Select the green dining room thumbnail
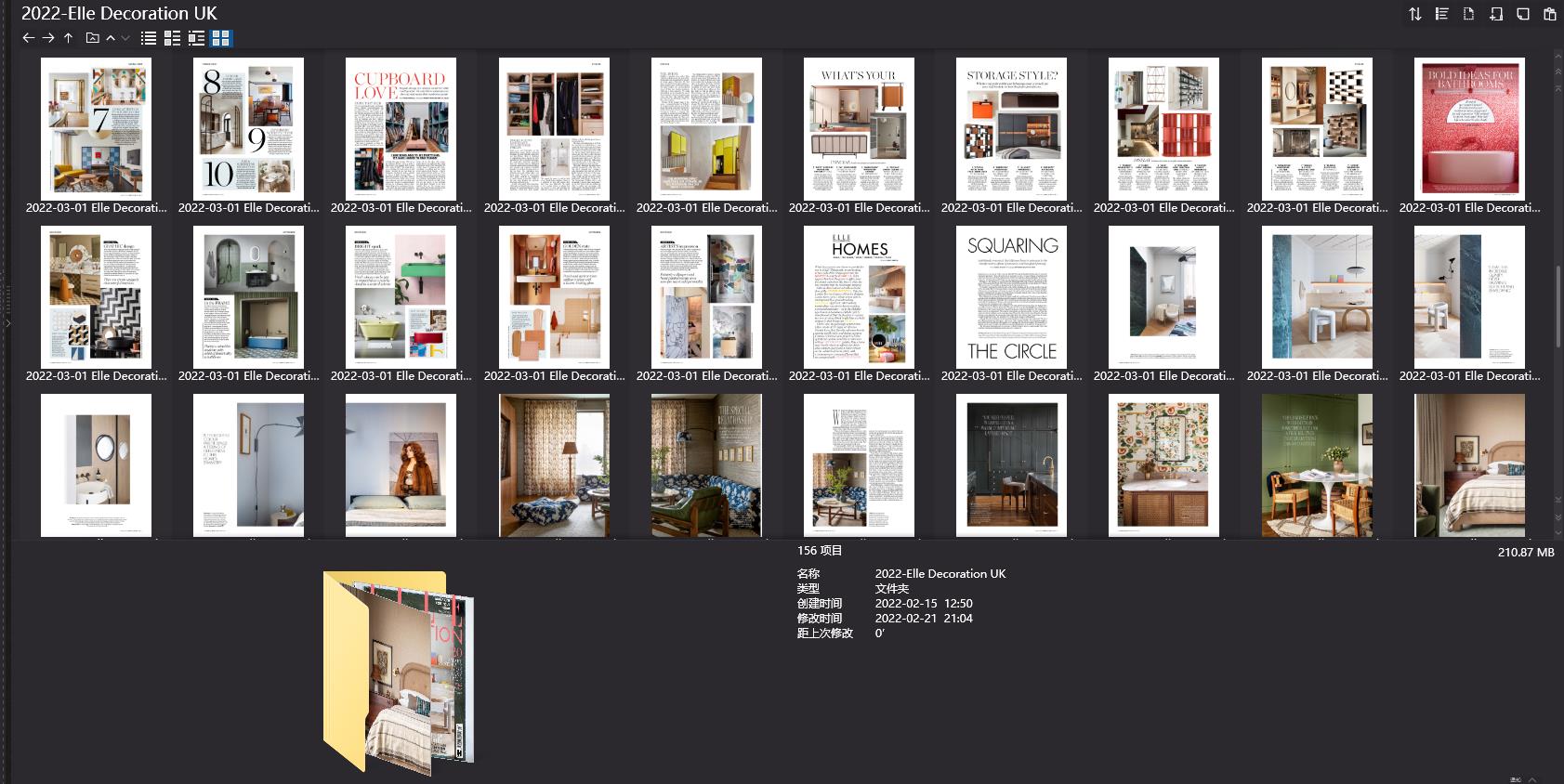Image resolution: width=1564 pixels, height=784 pixels. tap(1317, 465)
